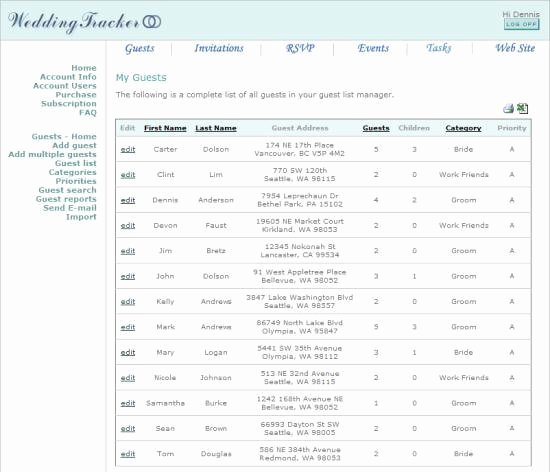Click the '19605 NE Market Court' address

pos(300,221)
